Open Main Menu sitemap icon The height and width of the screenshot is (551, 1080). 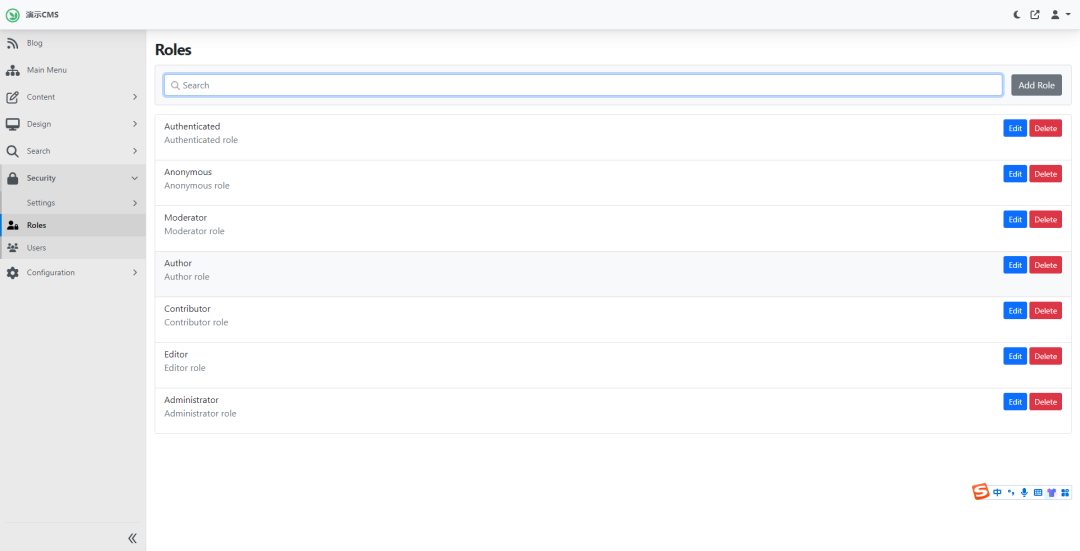[12, 70]
